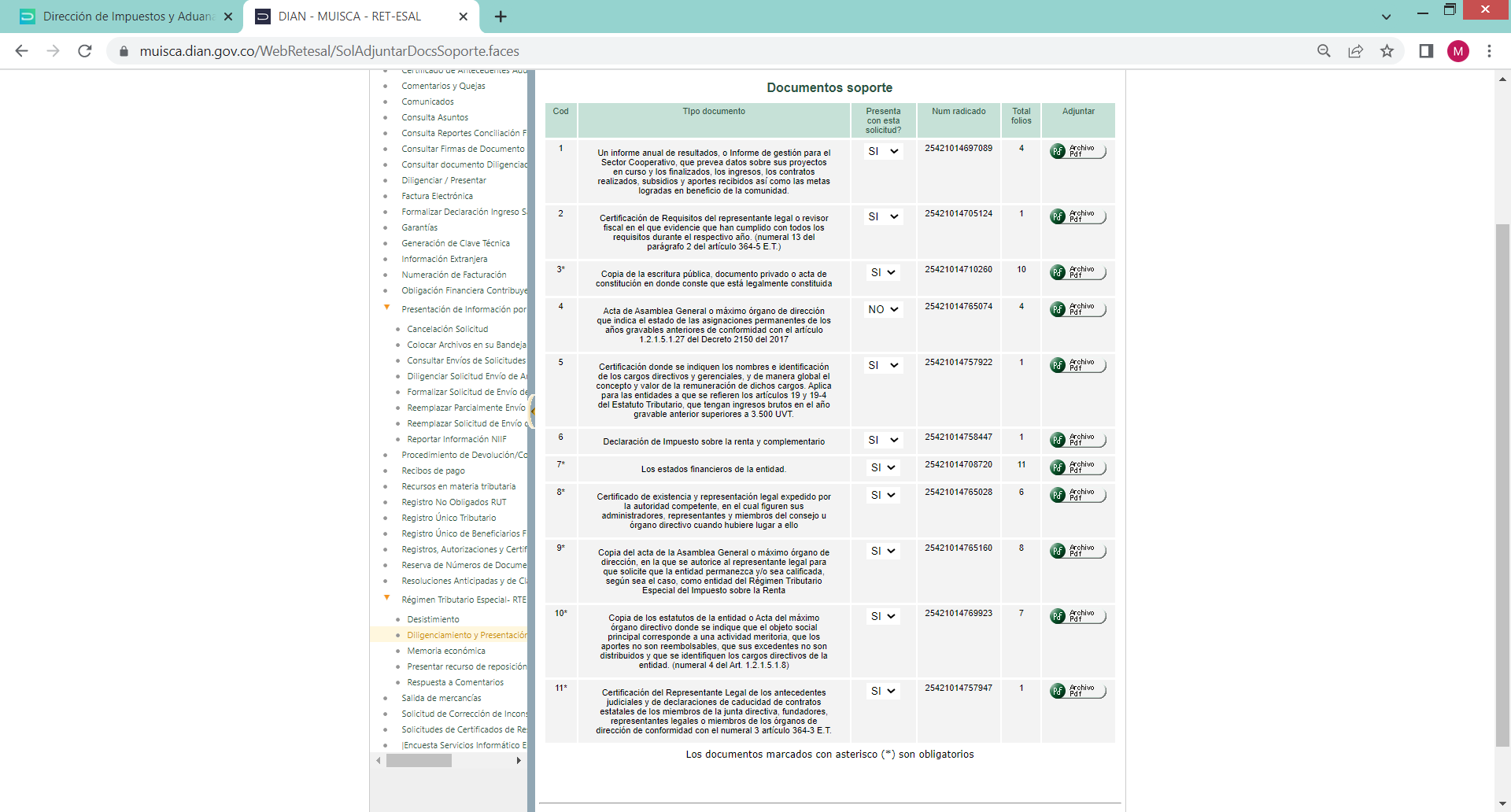Open the SI dropdown for document 10
This screenshot has width=1511, height=812.
click(883, 616)
